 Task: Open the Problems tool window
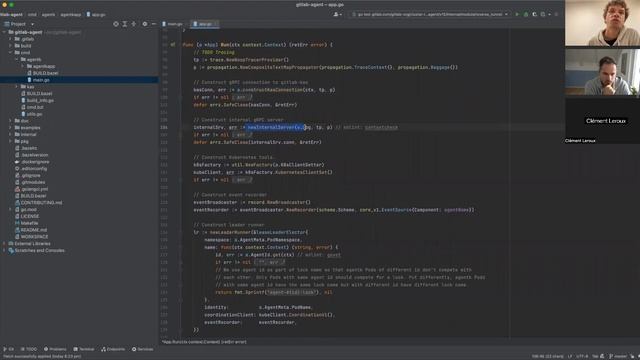click(x=55, y=349)
